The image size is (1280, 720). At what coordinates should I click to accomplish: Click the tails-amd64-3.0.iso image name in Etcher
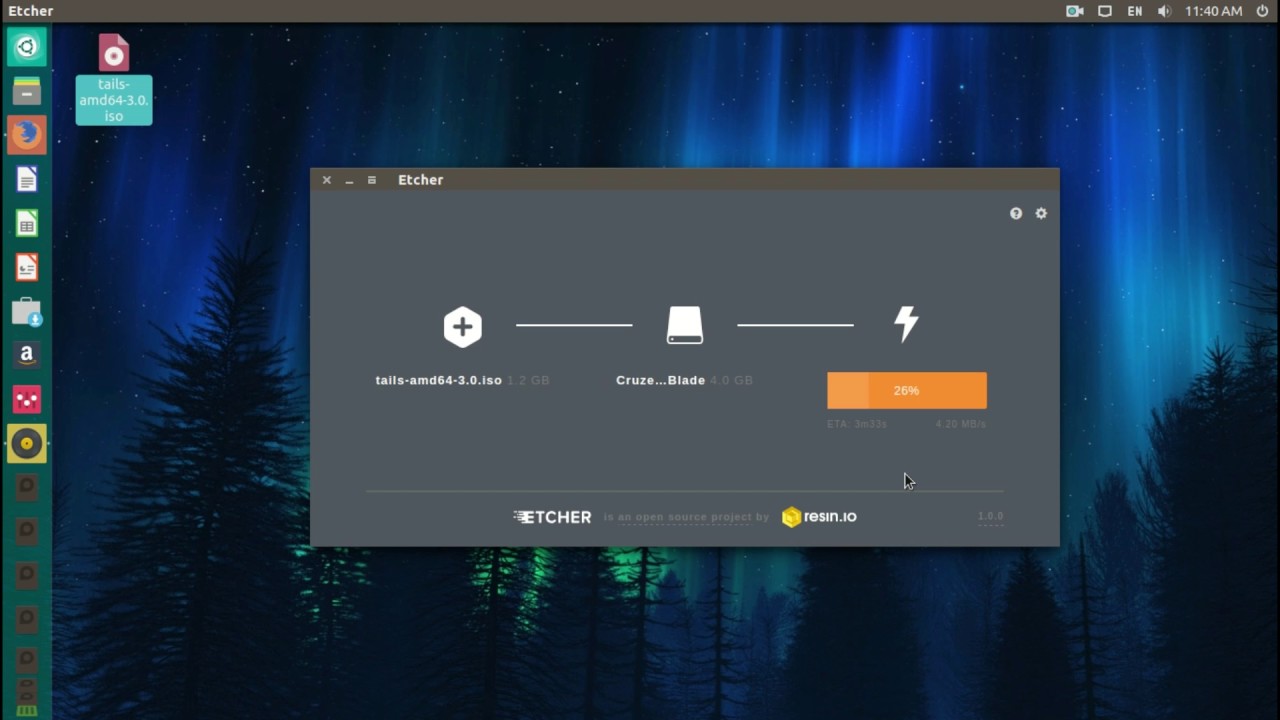[438, 380]
